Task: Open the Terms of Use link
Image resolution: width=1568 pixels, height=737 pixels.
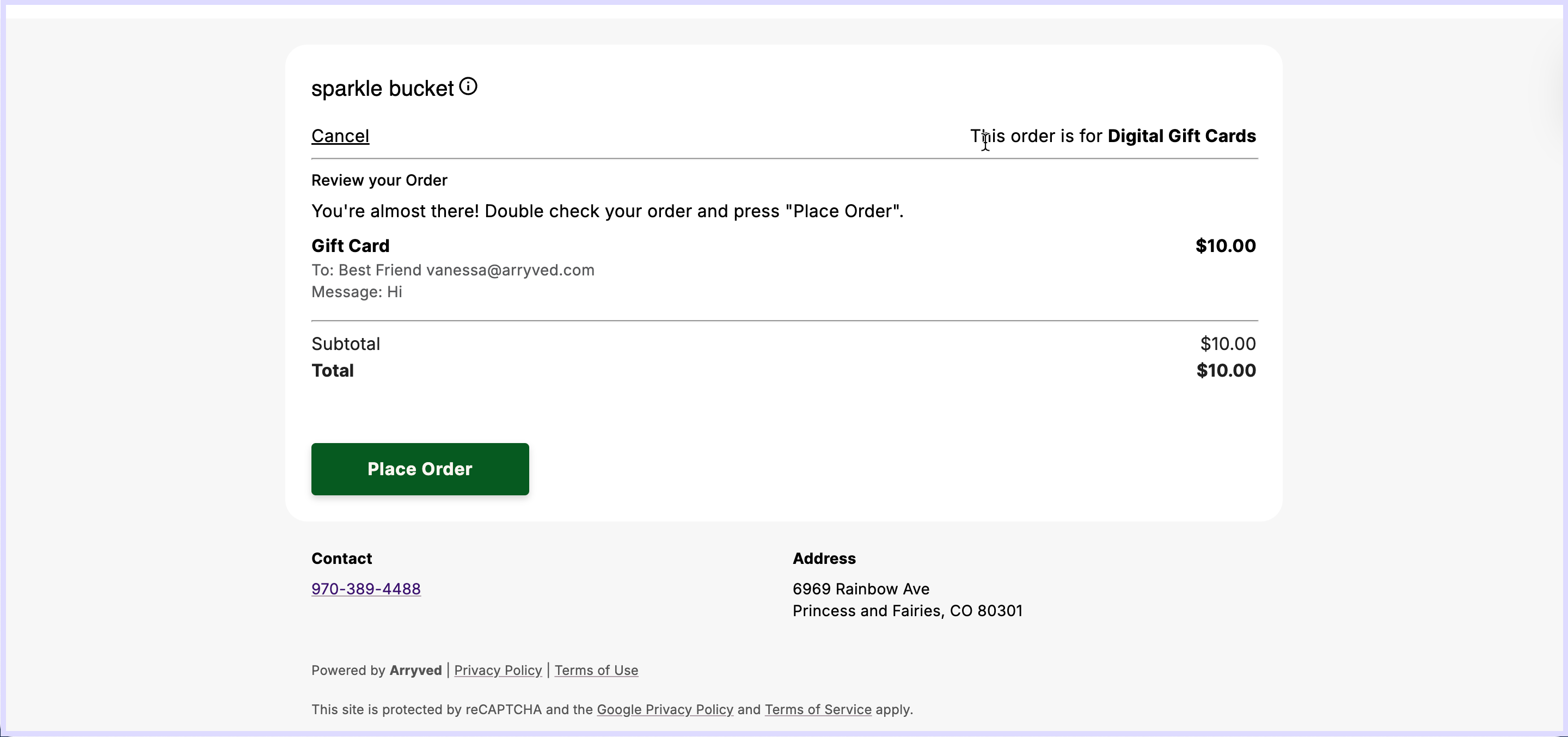Action: coord(596,670)
